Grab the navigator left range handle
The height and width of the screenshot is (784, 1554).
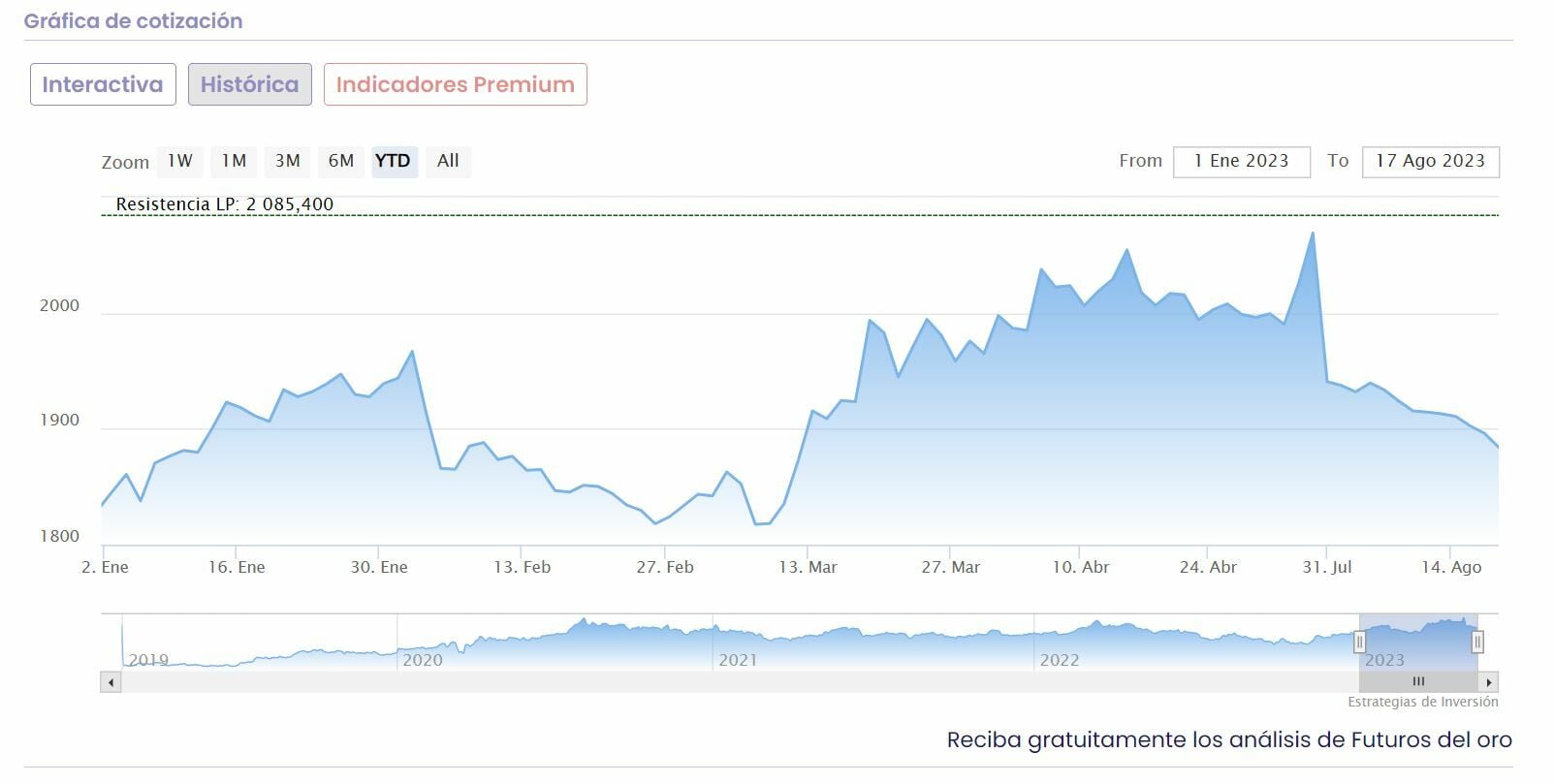1359,642
